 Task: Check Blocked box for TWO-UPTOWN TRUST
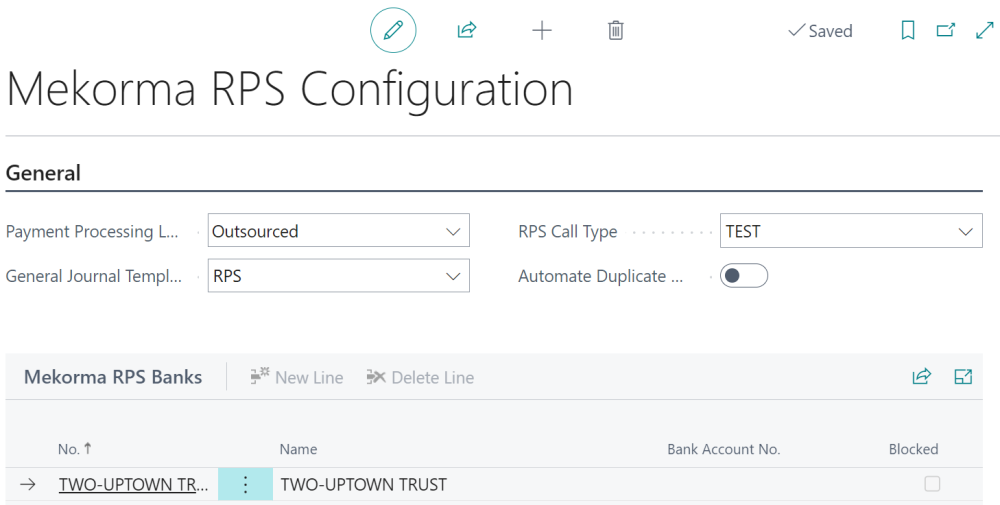tap(932, 484)
